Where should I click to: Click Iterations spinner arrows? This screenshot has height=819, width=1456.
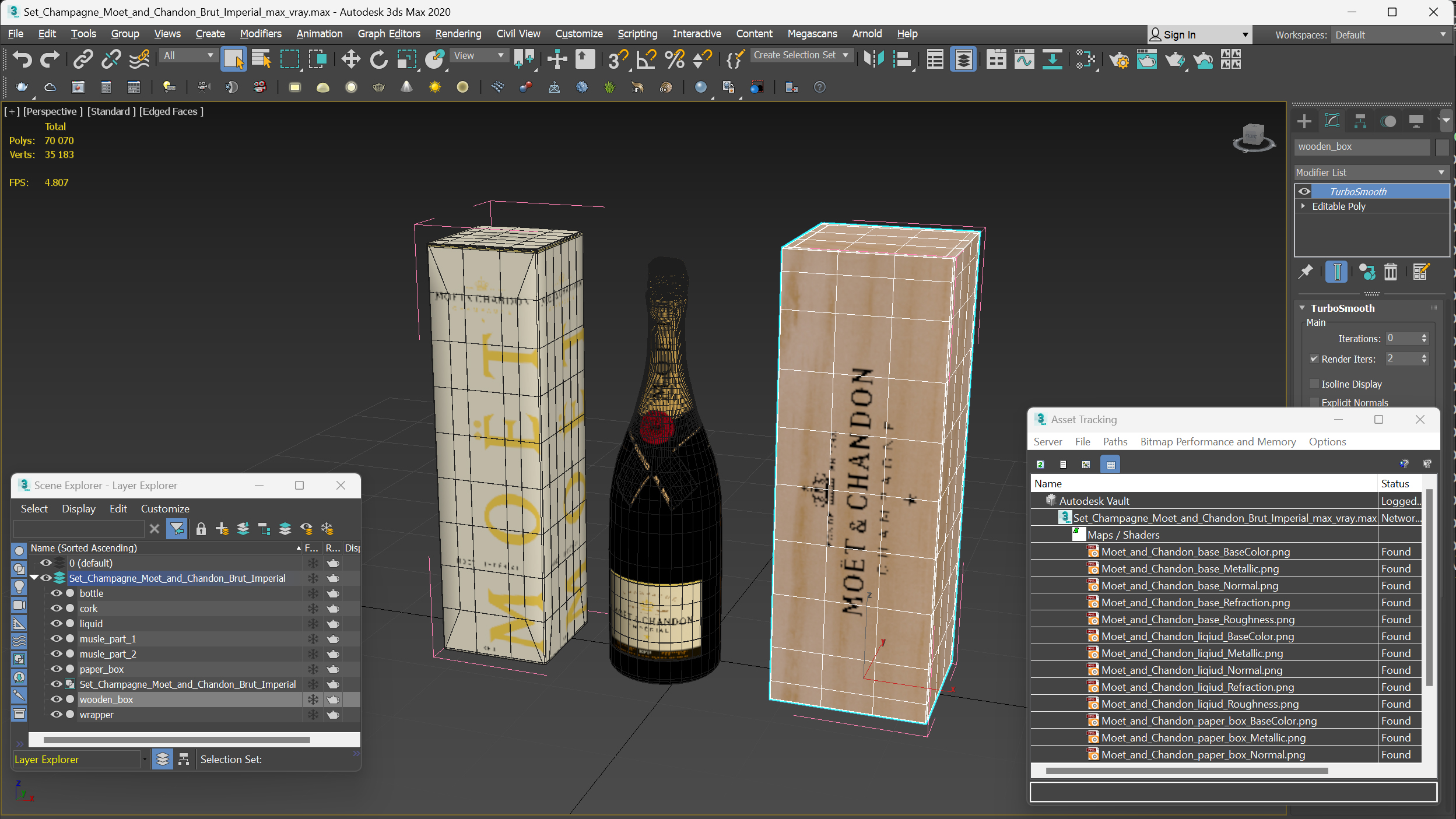[1424, 339]
